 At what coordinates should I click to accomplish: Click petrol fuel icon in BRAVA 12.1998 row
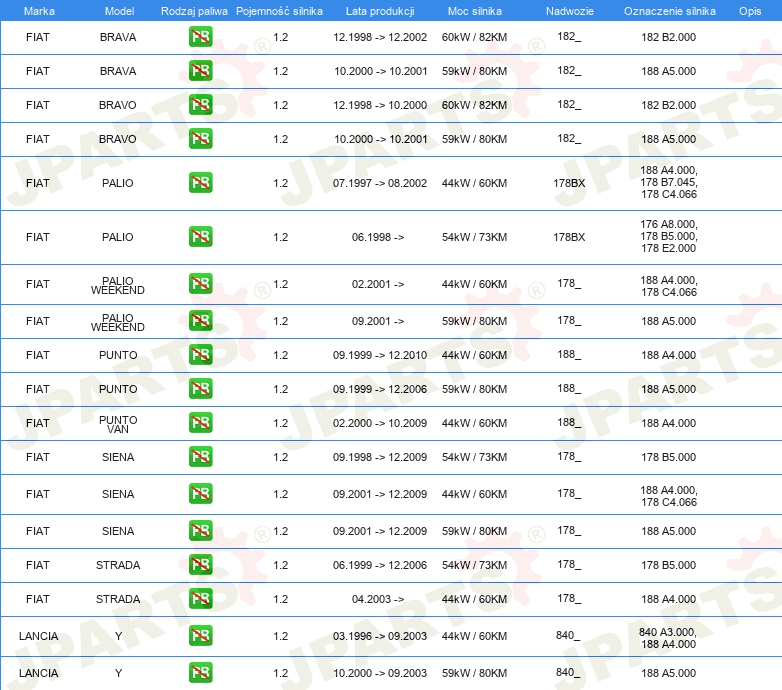tap(200, 37)
